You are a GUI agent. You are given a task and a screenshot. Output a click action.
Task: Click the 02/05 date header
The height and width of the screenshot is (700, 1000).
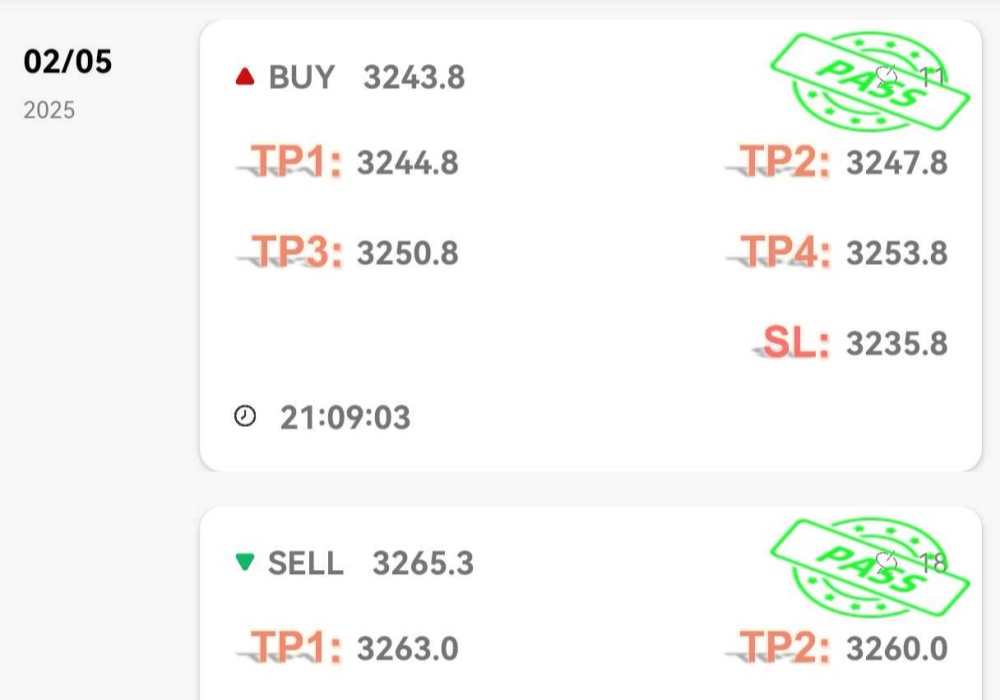pyautogui.click(x=68, y=62)
